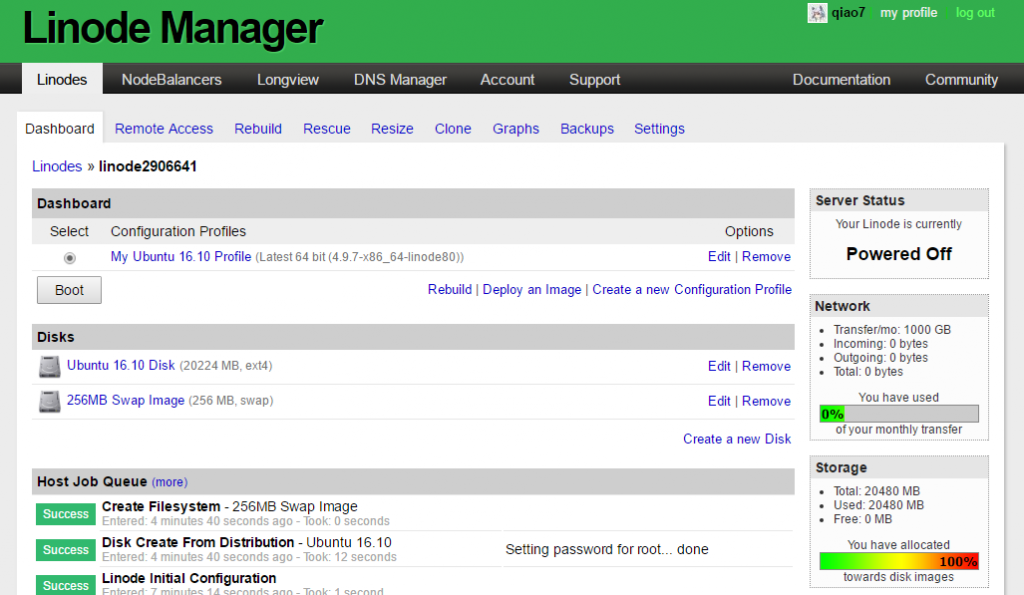
Task: Click Create a new Configuration Profile
Action: point(692,289)
